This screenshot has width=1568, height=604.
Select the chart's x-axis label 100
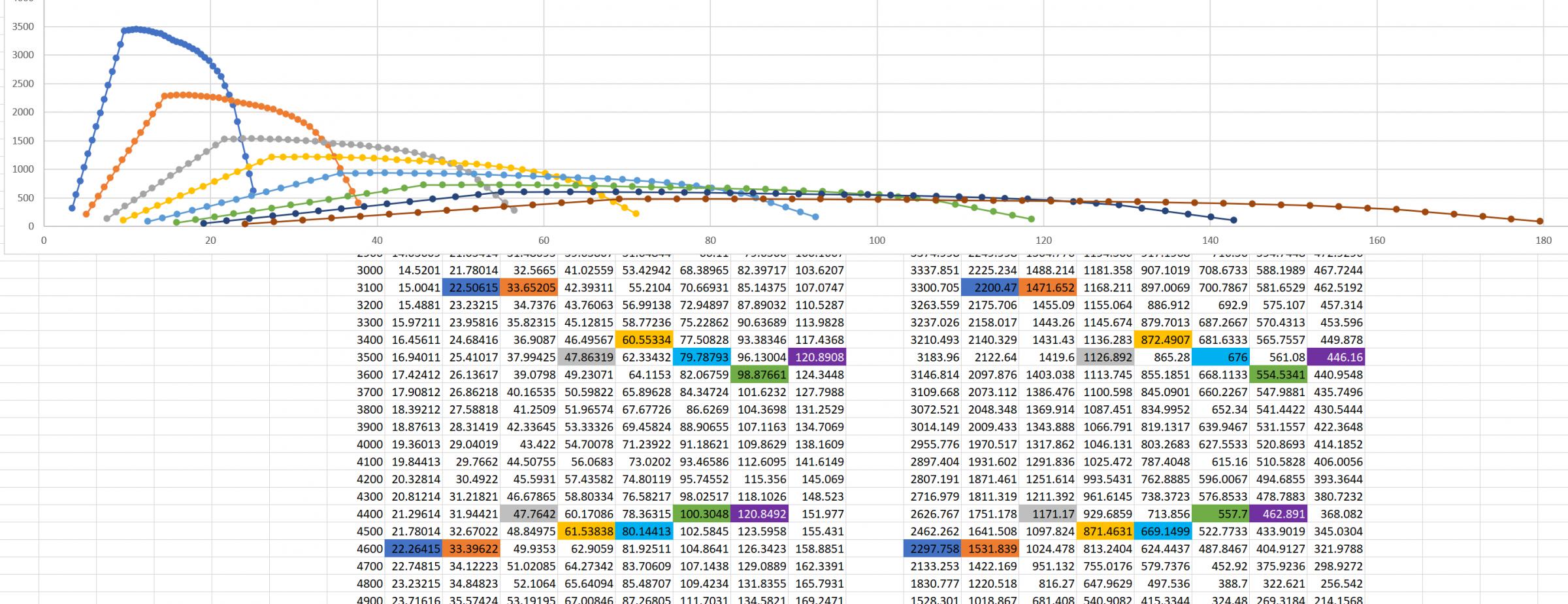877,241
